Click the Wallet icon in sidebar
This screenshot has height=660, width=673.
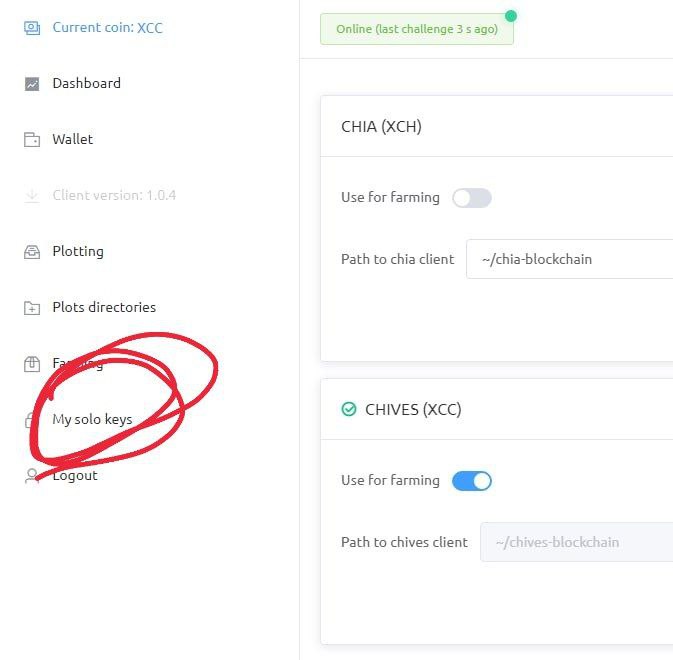click(x=32, y=139)
